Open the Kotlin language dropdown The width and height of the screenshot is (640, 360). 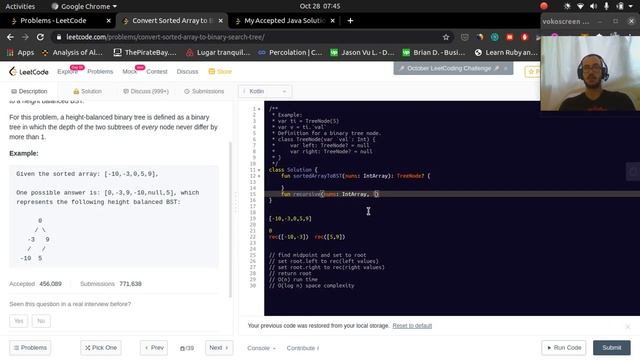pos(265,91)
